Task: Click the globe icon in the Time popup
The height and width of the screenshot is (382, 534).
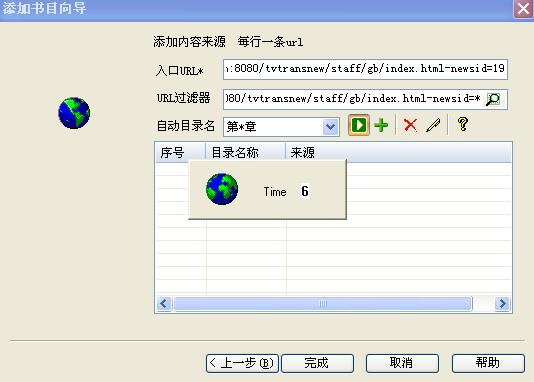Action: click(x=222, y=189)
